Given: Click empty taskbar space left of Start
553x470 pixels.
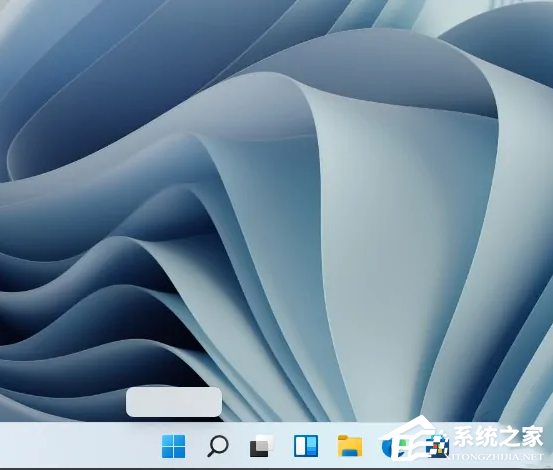Looking at the screenshot, I should [78, 445].
